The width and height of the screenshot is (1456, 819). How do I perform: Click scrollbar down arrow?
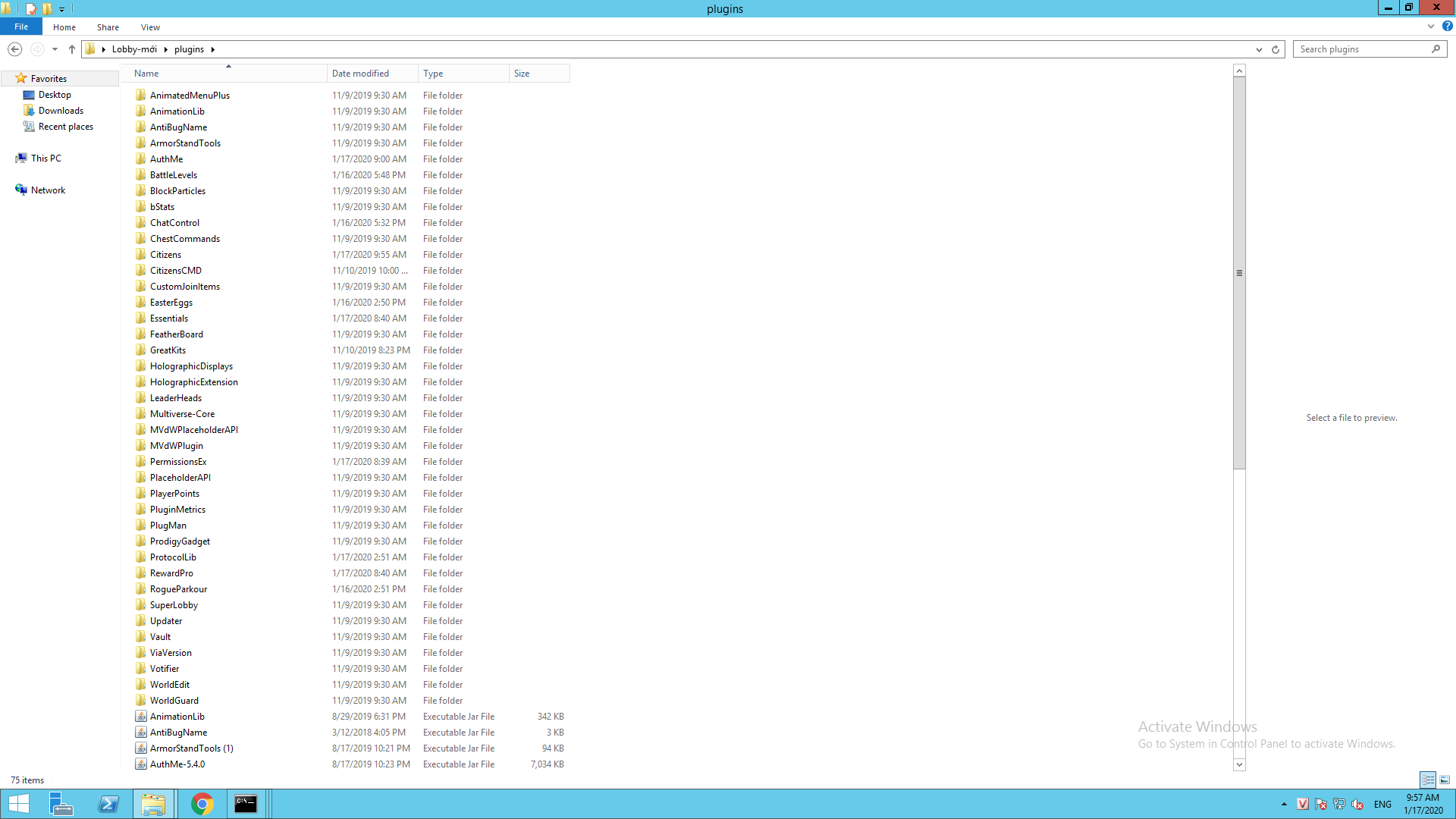1239,764
